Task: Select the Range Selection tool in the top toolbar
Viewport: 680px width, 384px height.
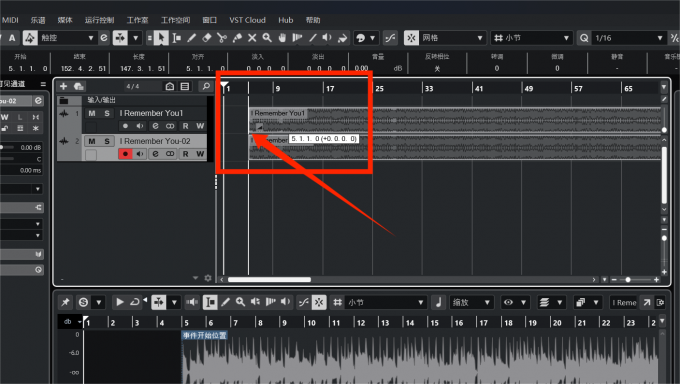Action: pos(177,38)
